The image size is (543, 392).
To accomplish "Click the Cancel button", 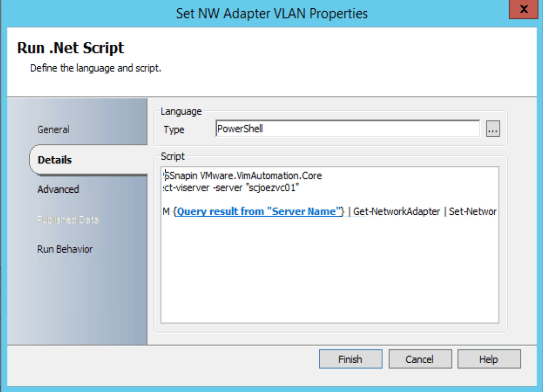I will click(420, 359).
